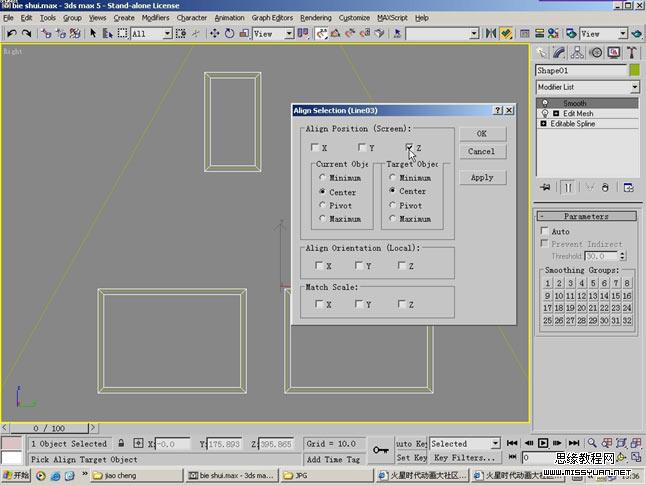This screenshot has height=485, width=646.
Task: Open the Create command panel tab
Action: click(x=542, y=52)
